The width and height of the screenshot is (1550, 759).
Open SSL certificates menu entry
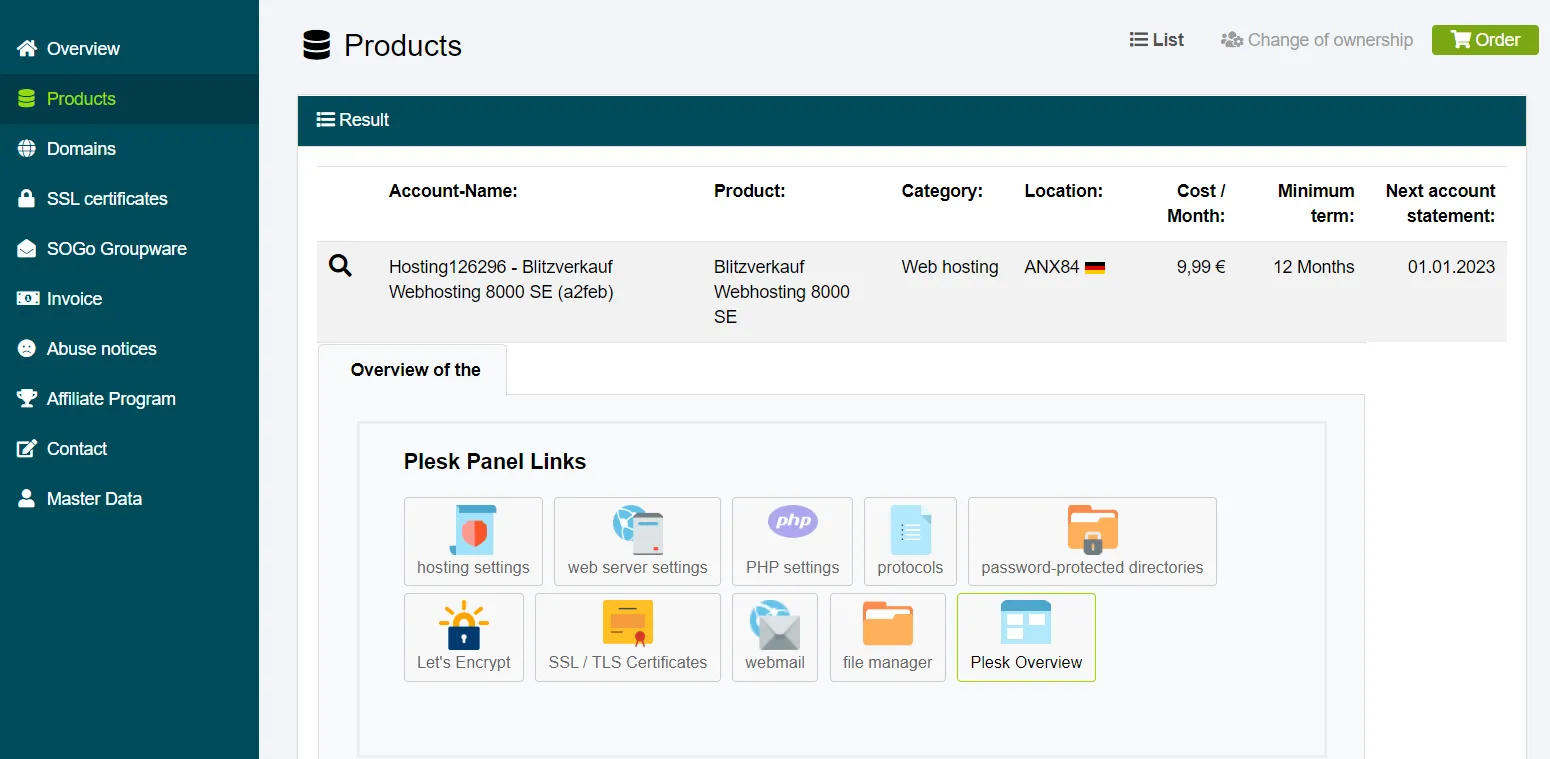tap(129, 199)
